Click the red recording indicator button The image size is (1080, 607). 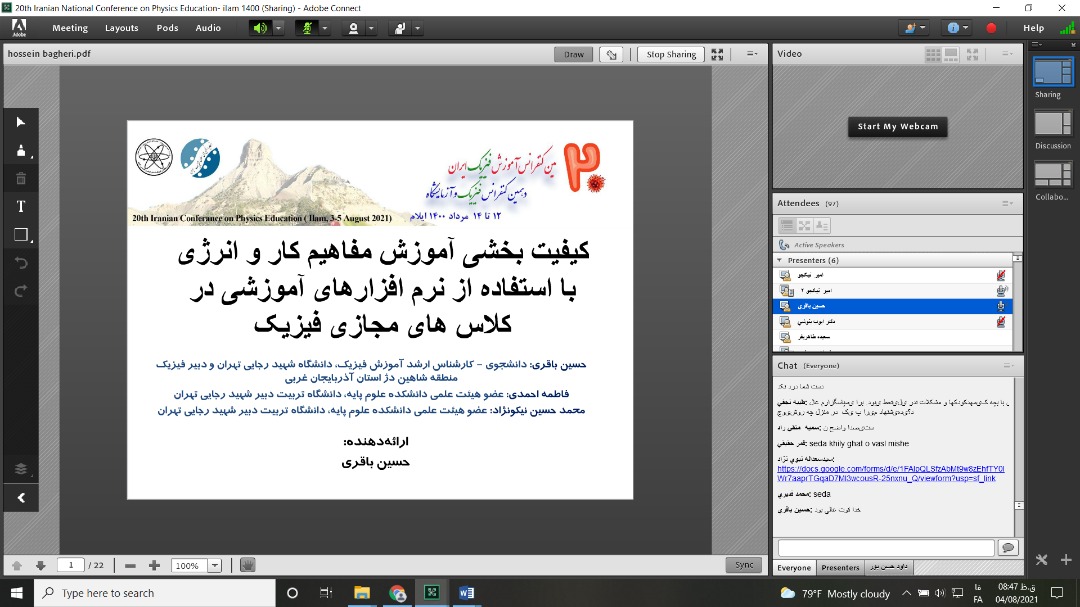click(x=991, y=28)
